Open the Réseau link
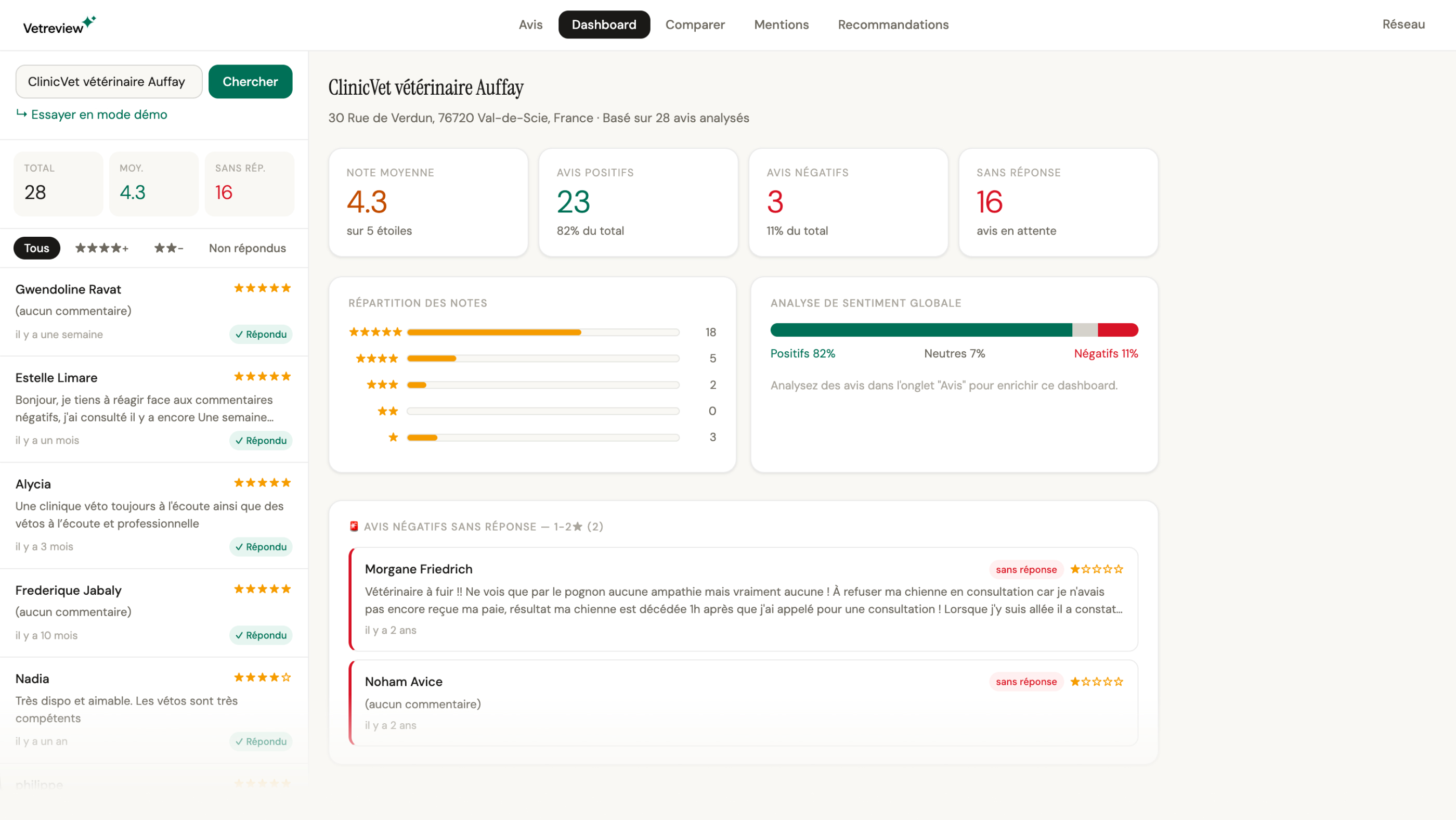This screenshot has width=1456, height=820. [x=1403, y=24]
